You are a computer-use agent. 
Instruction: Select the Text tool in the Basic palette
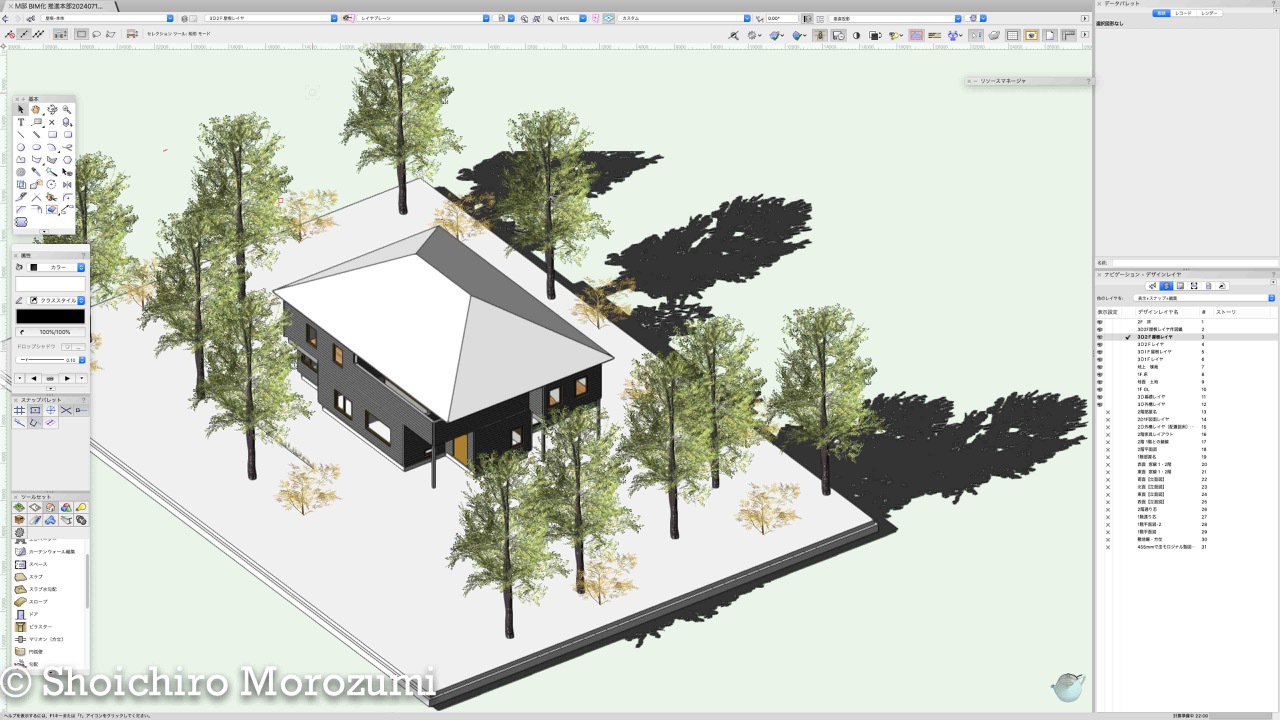(21, 122)
